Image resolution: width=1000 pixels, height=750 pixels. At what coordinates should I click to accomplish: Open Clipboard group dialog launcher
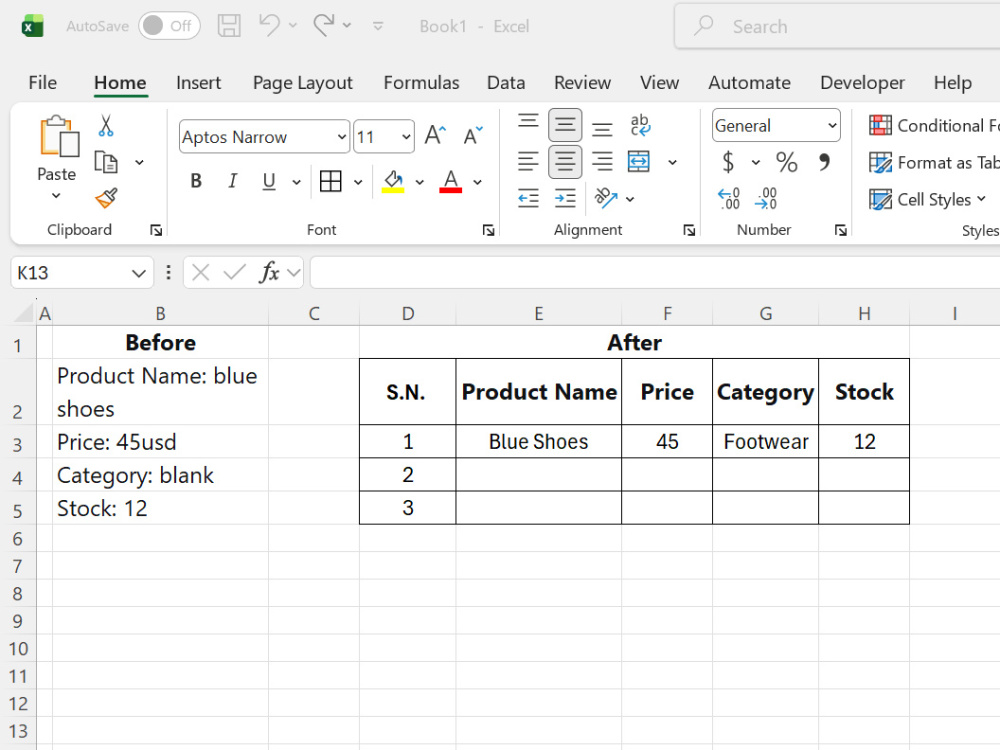(x=156, y=230)
